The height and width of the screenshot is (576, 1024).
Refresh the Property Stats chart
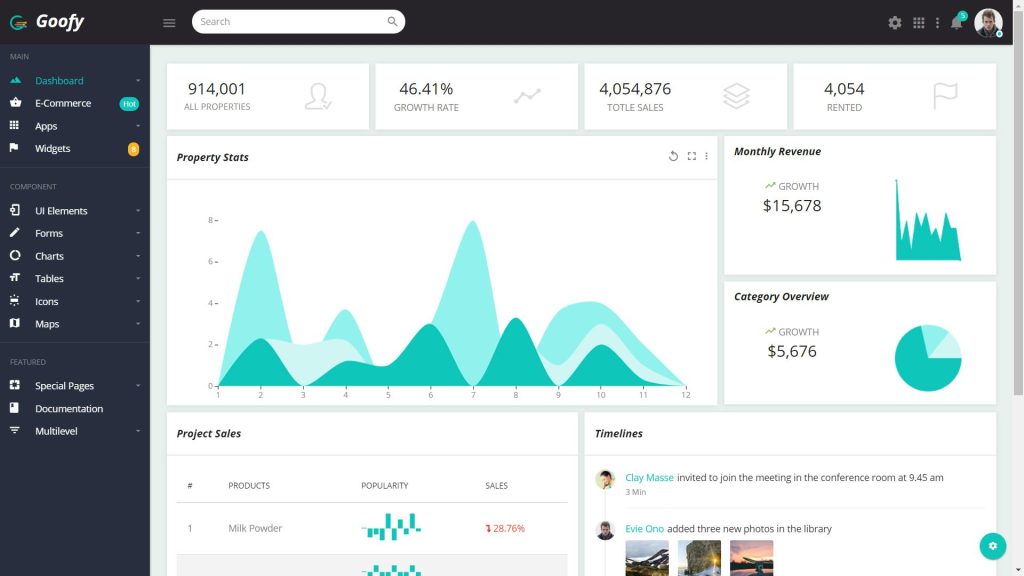(673, 156)
